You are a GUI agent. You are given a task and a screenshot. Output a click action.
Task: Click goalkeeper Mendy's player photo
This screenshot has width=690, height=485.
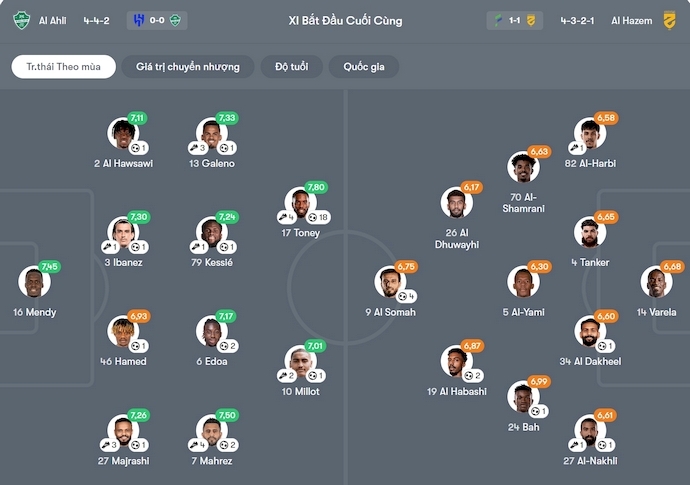coord(34,283)
